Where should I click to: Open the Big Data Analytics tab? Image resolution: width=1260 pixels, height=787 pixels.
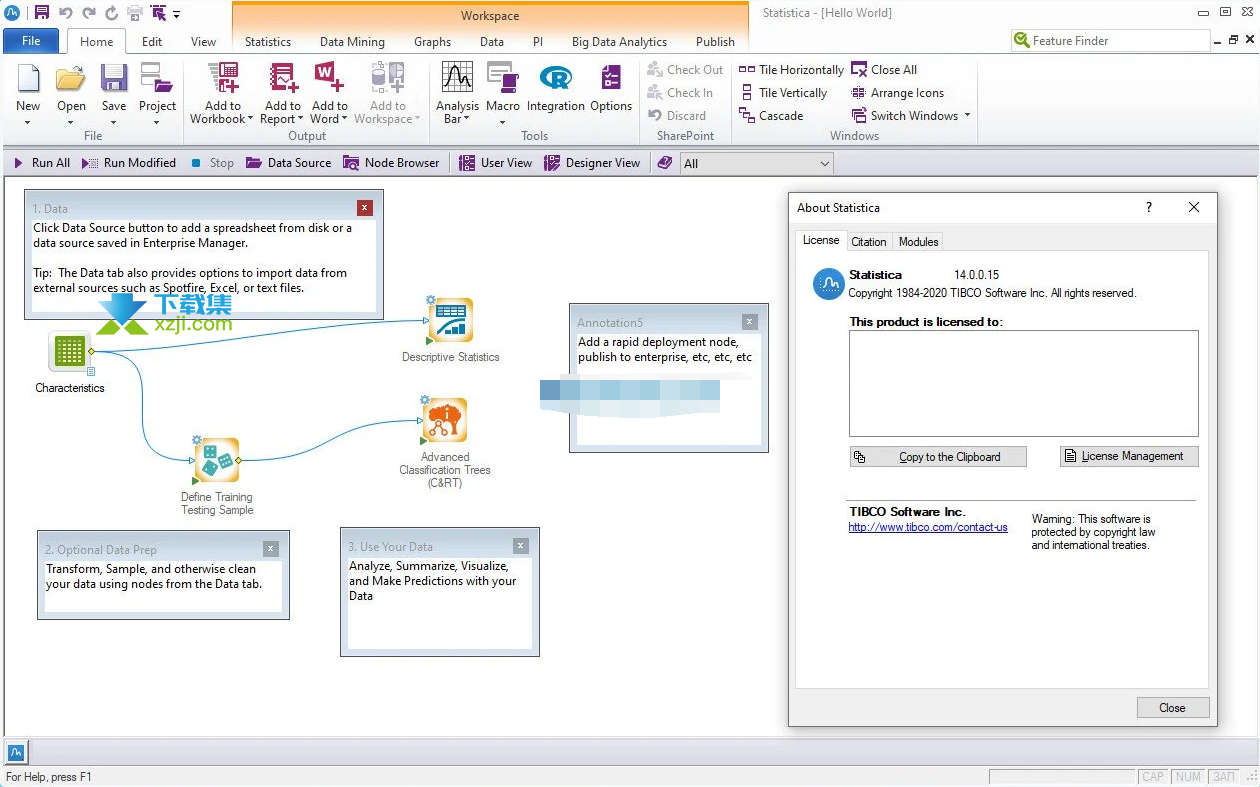619,42
